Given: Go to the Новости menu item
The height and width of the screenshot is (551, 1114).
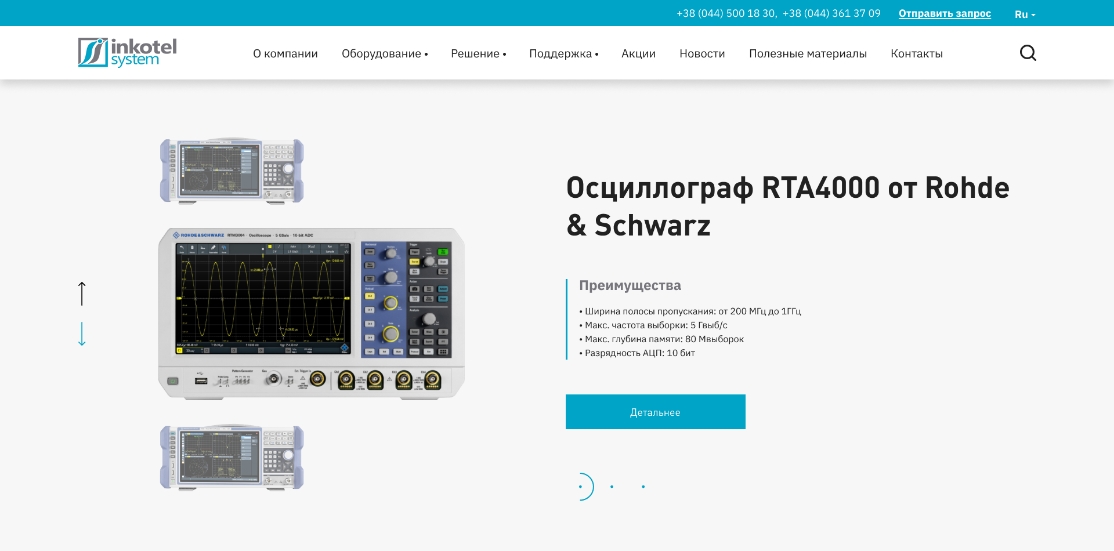Looking at the screenshot, I should (x=702, y=54).
